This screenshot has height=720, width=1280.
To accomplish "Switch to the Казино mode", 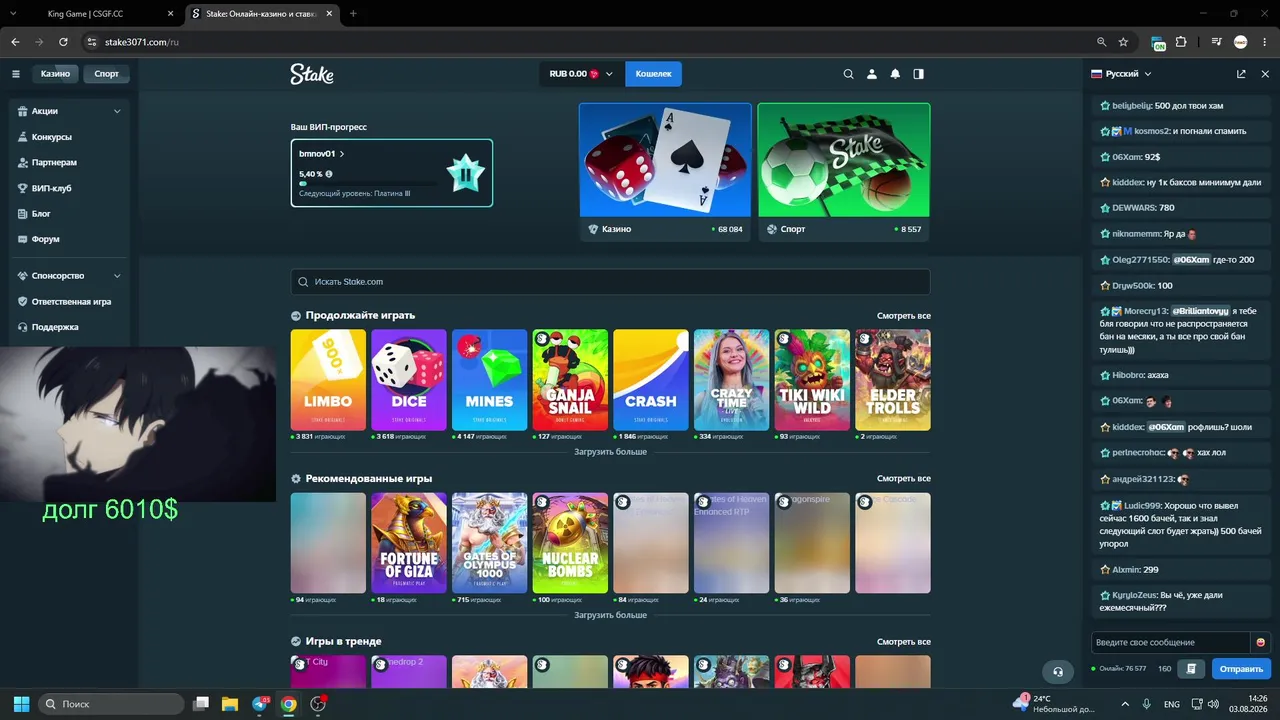I will pyautogui.click(x=55, y=74).
